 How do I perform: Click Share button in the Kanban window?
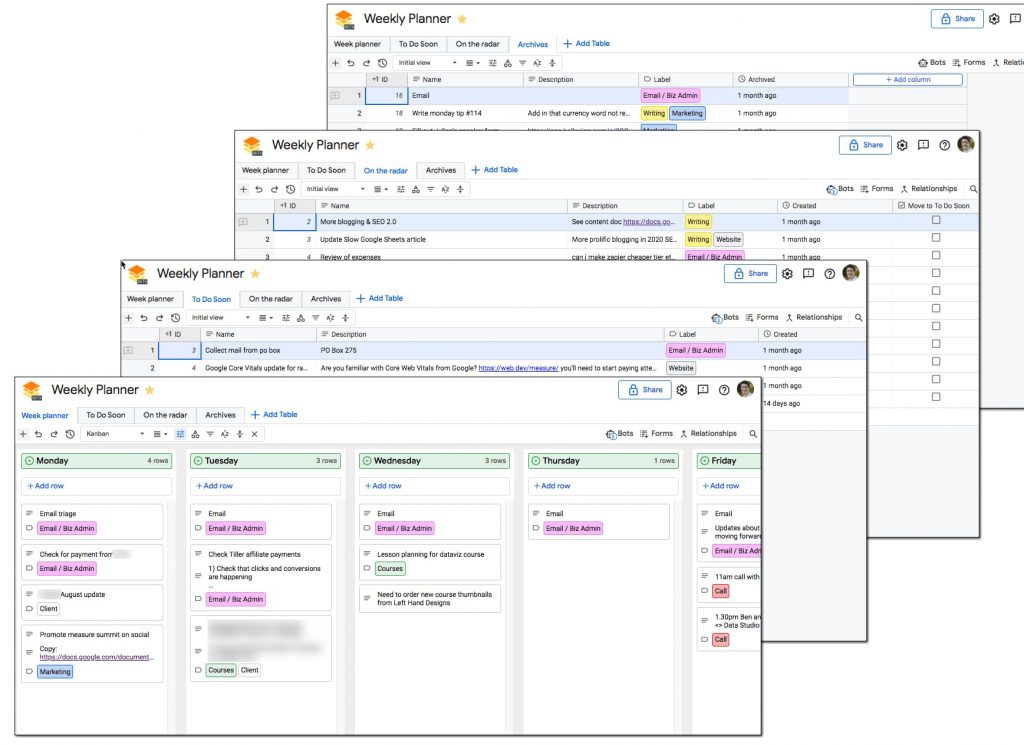(644, 390)
